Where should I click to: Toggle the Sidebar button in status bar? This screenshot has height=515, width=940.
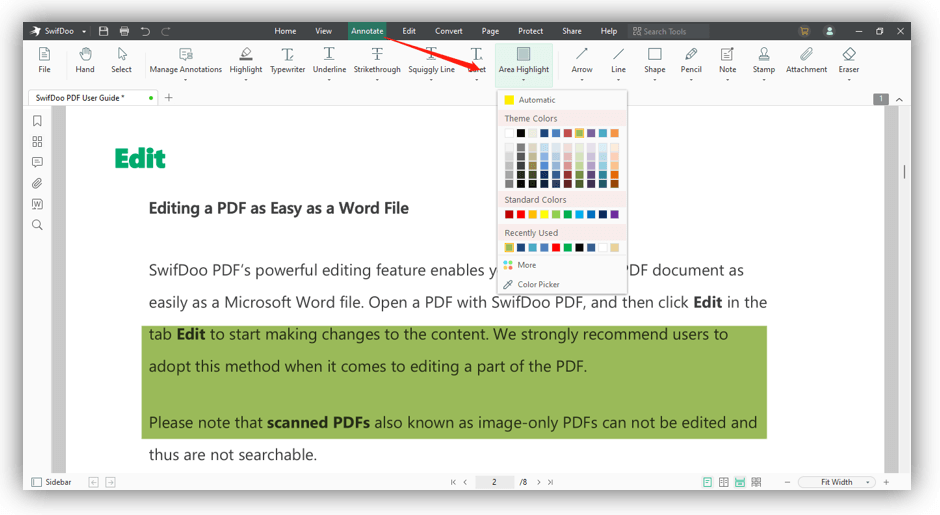click(52, 482)
